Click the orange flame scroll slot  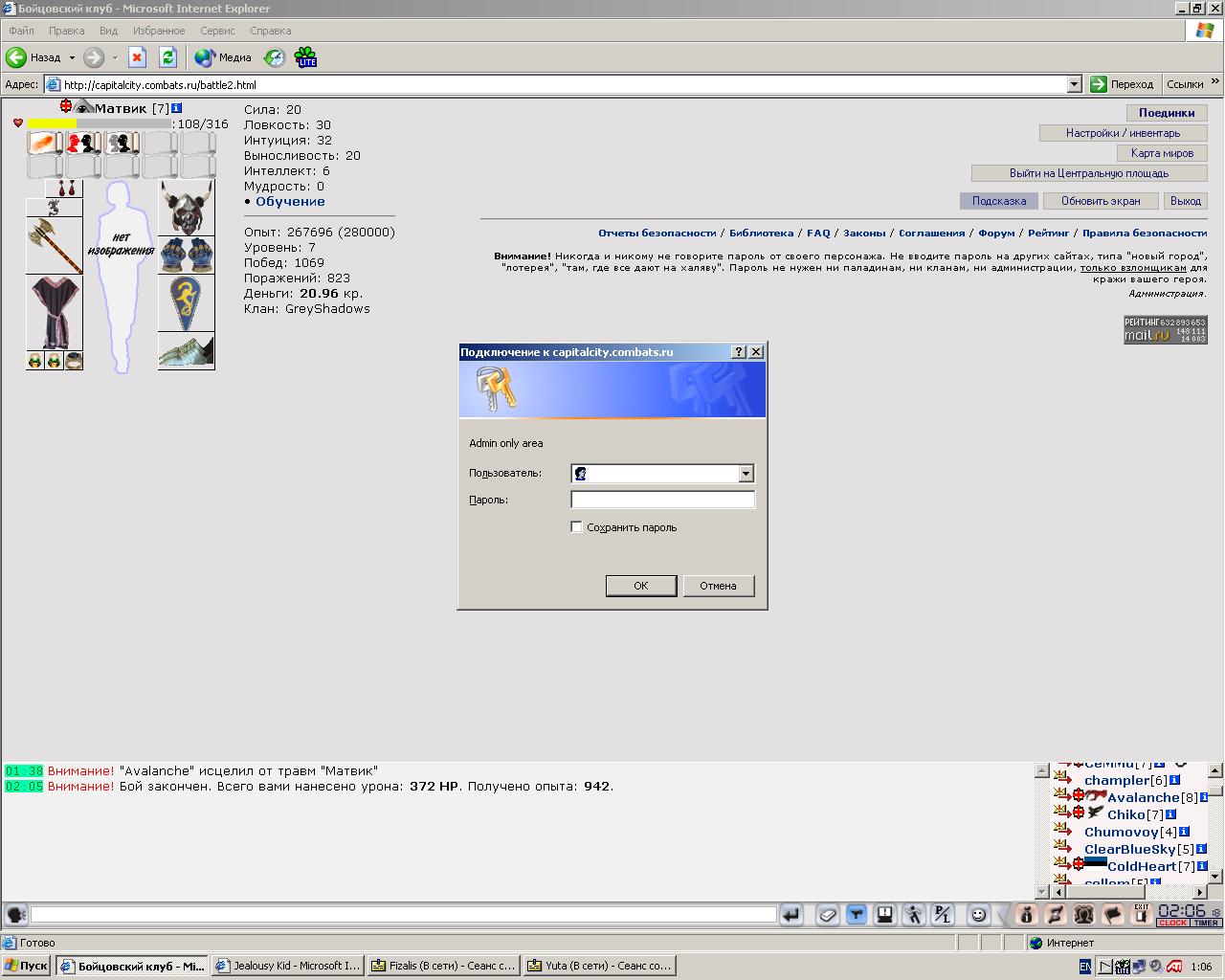[45, 144]
